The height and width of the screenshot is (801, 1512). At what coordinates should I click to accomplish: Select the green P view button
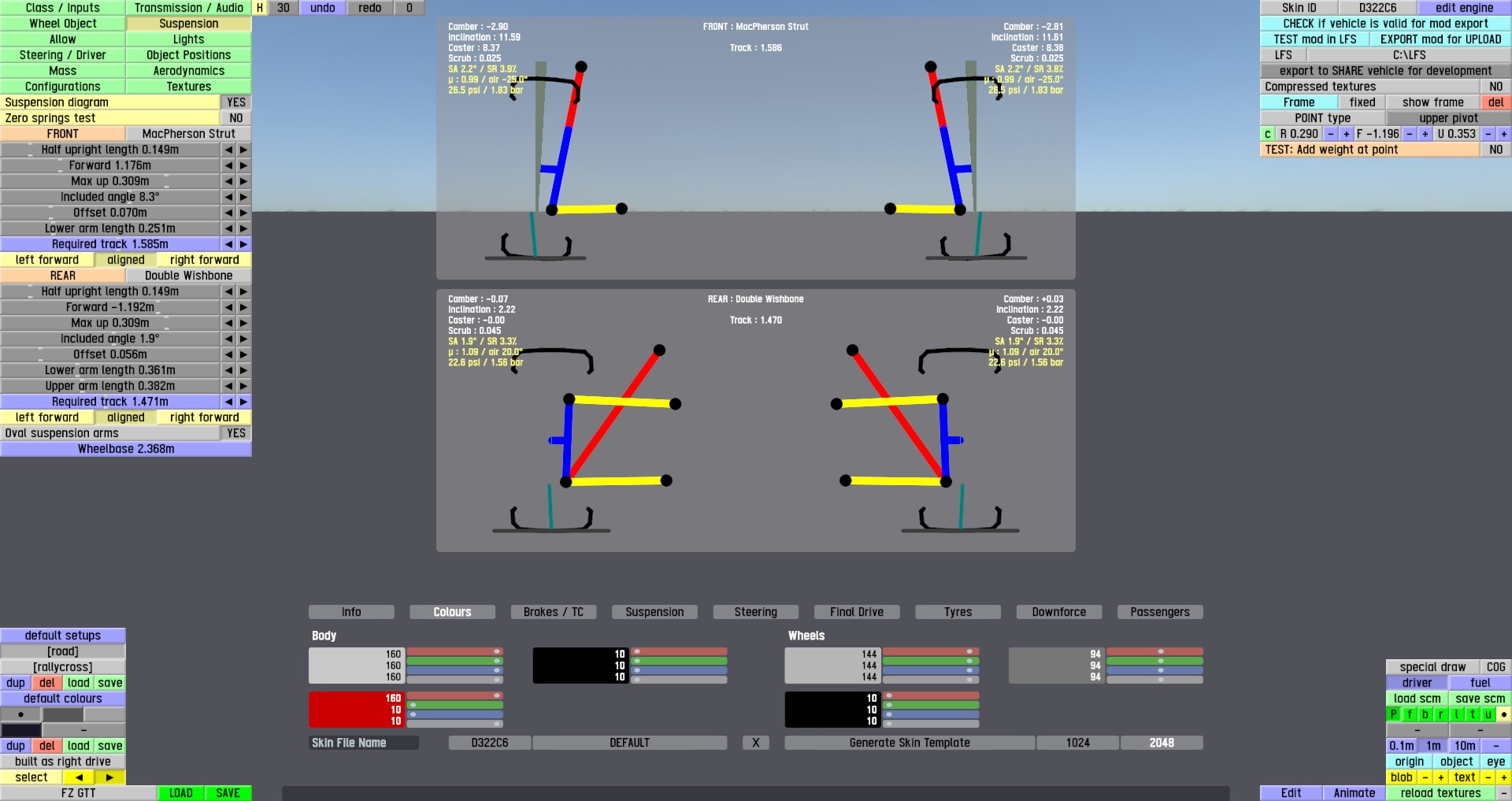tap(1394, 714)
